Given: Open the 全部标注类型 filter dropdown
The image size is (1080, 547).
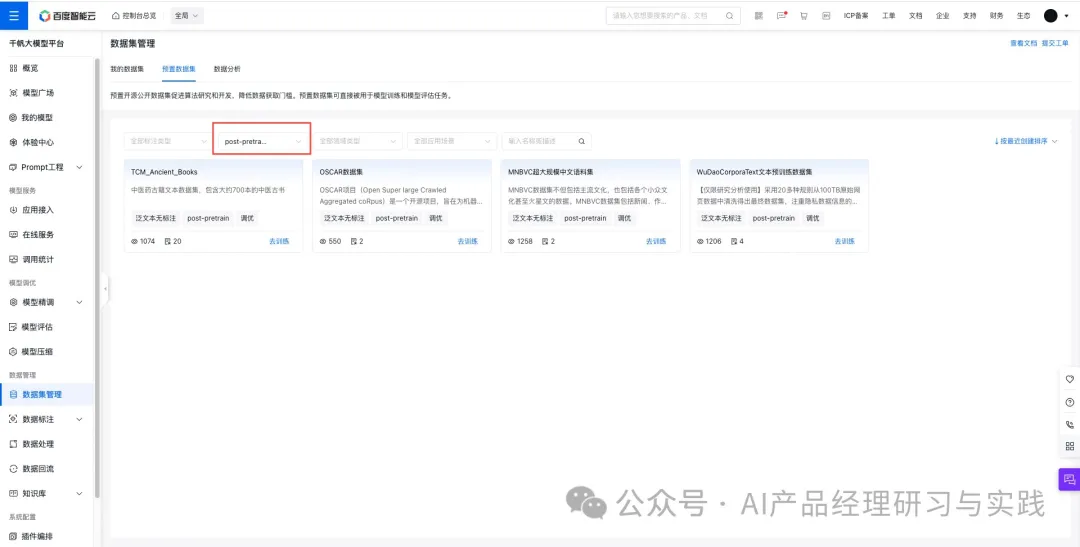Looking at the screenshot, I should click(x=167, y=141).
